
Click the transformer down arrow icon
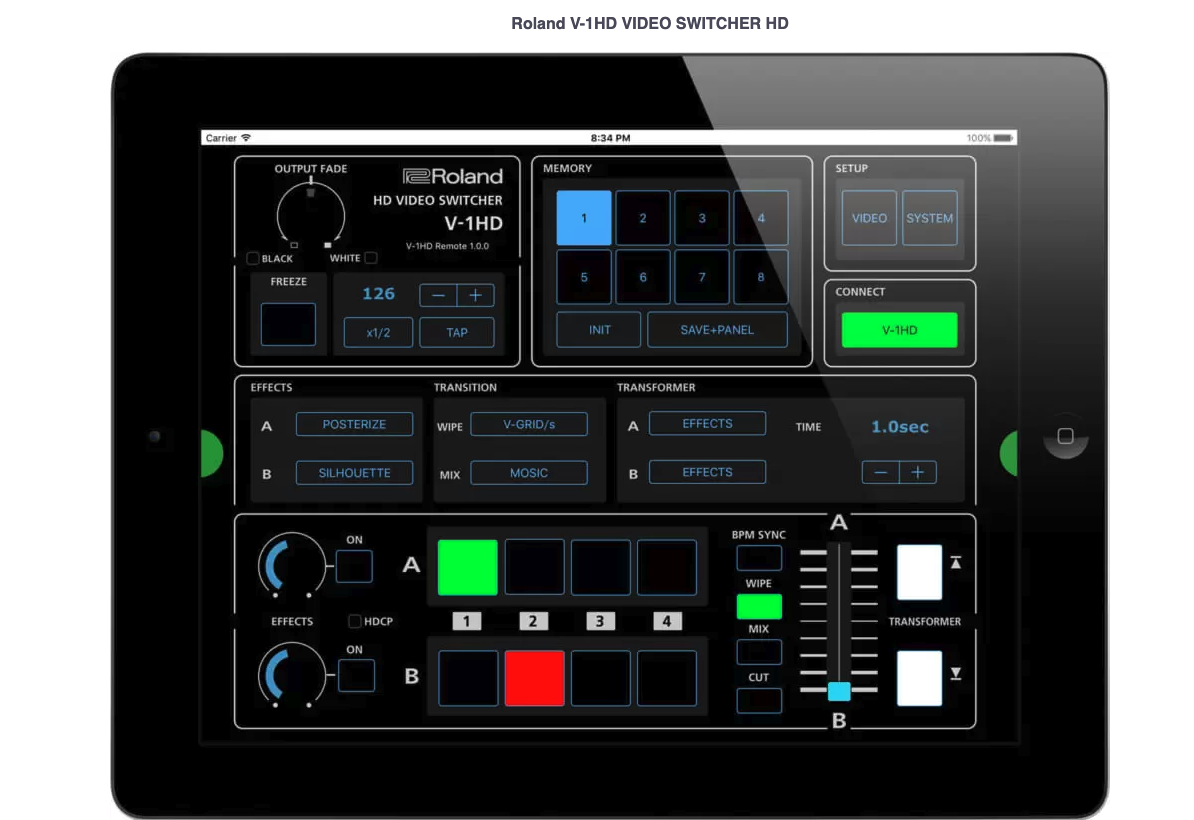coord(956,673)
